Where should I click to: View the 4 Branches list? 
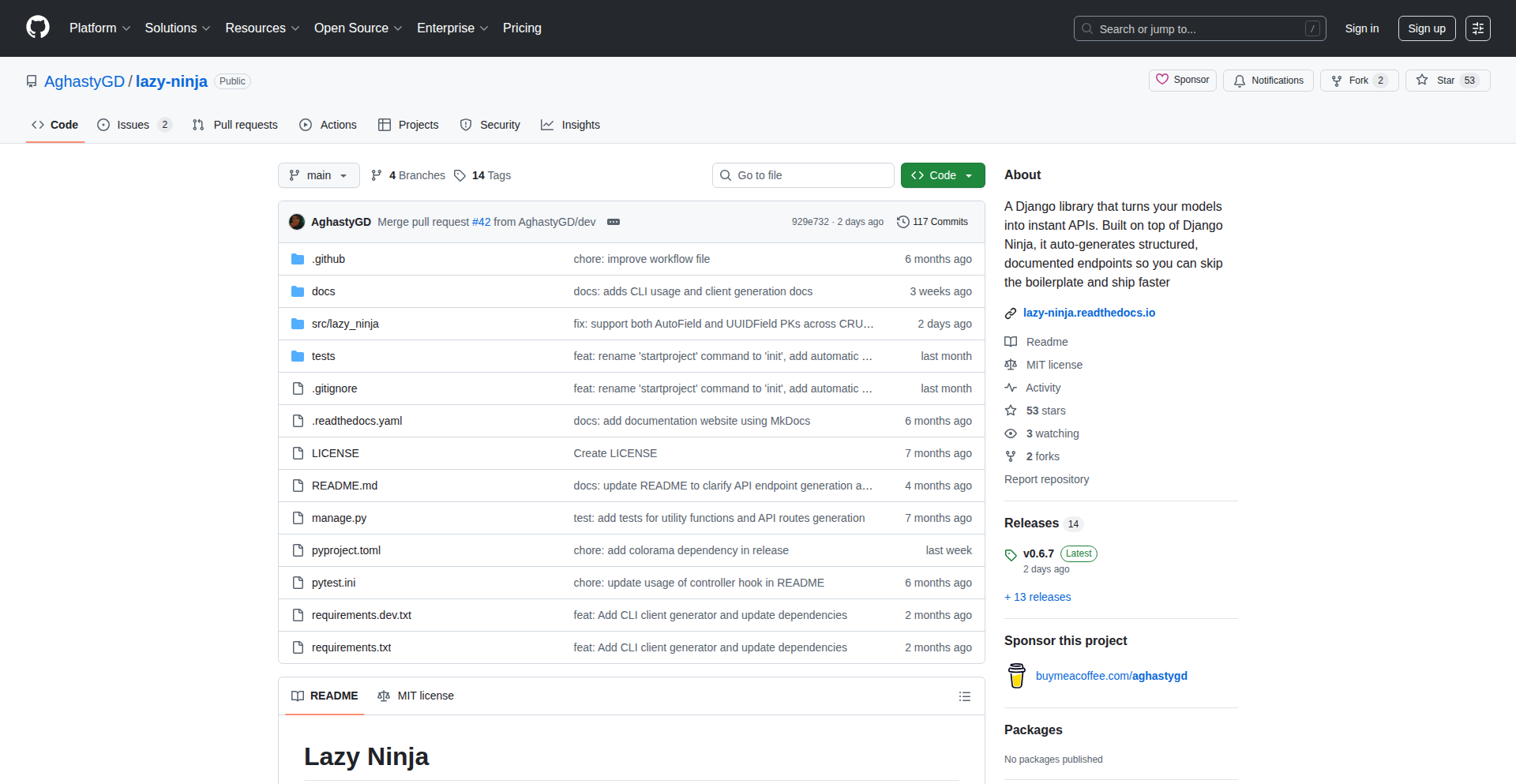(408, 175)
